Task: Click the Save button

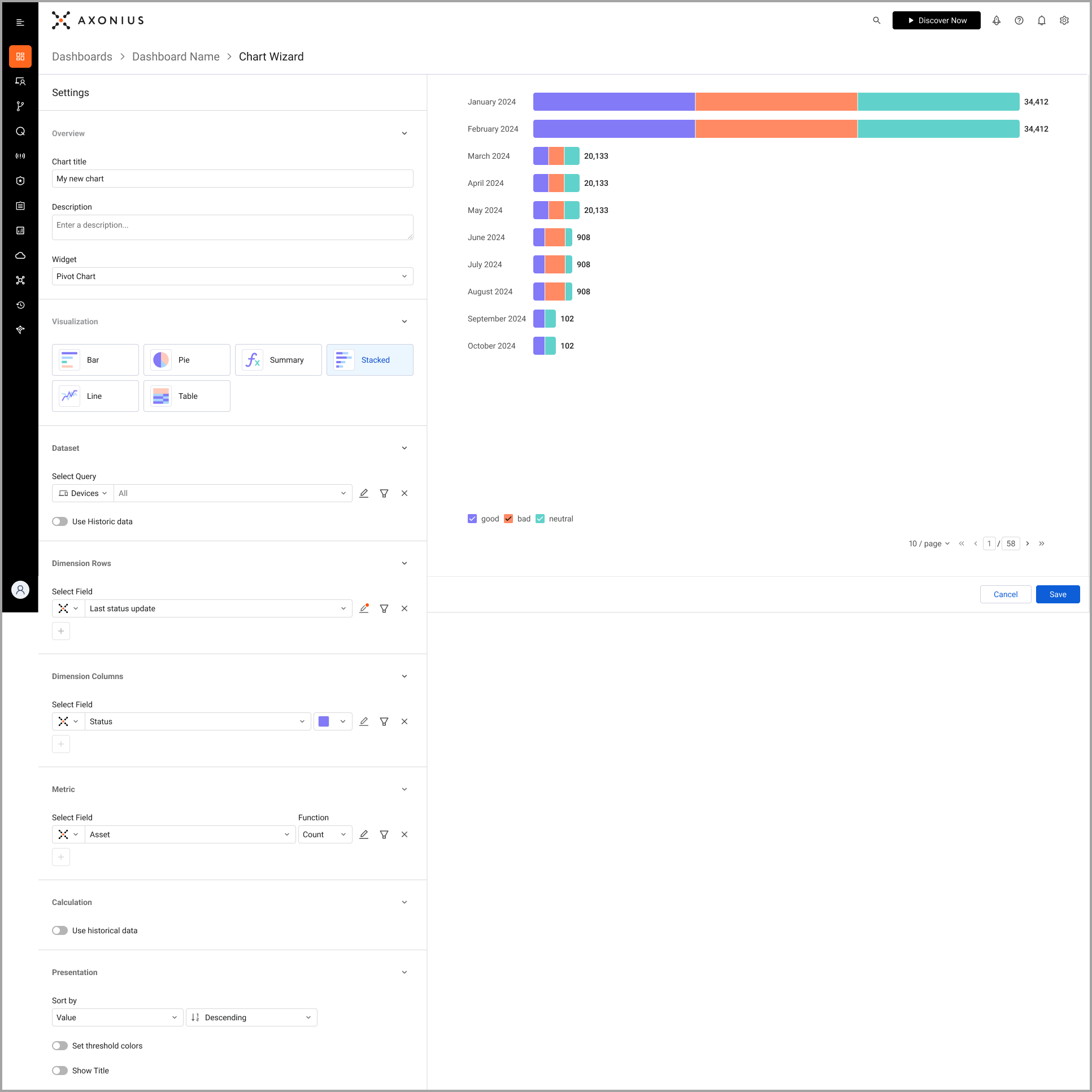Action: 1057,594
